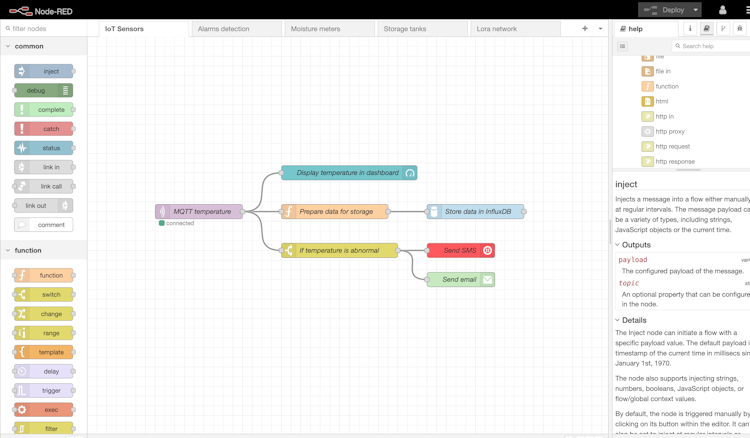Select the inject node in the palette
This screenshot has width=750, height=438.
point(44,71)
